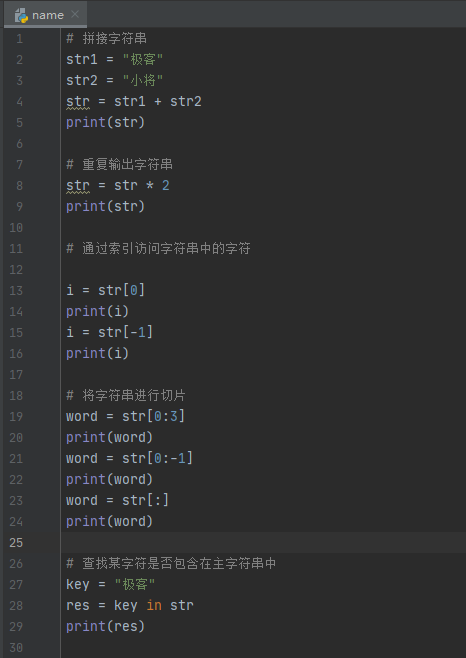466x658 pixels.
Task: Select the name file tab
Action: [45, 15]
